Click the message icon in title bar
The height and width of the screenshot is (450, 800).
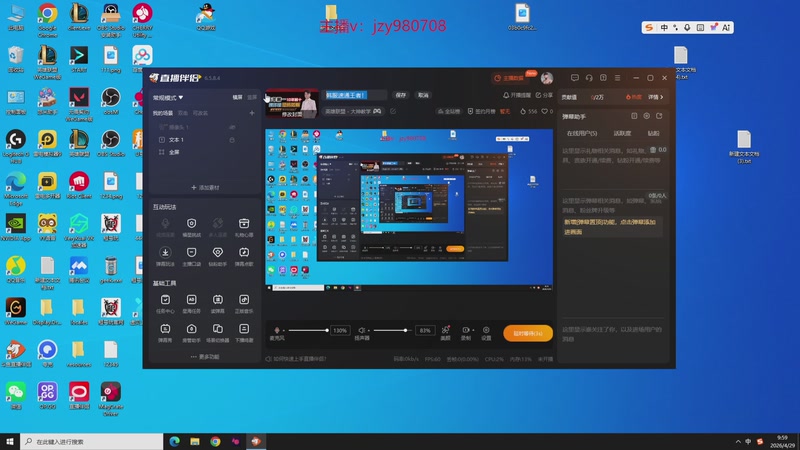(x=575, y=78)
